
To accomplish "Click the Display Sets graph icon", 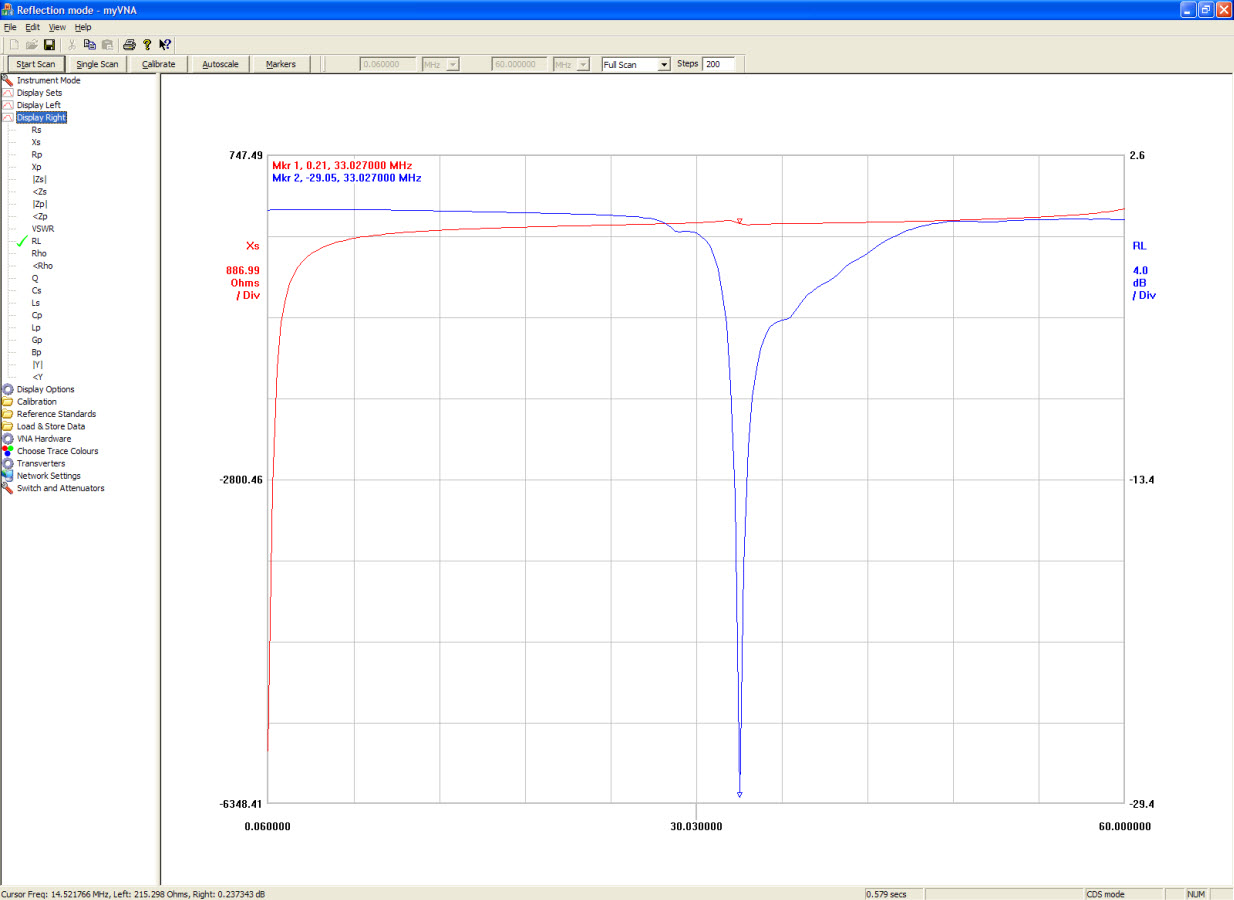I will [7, 93].
